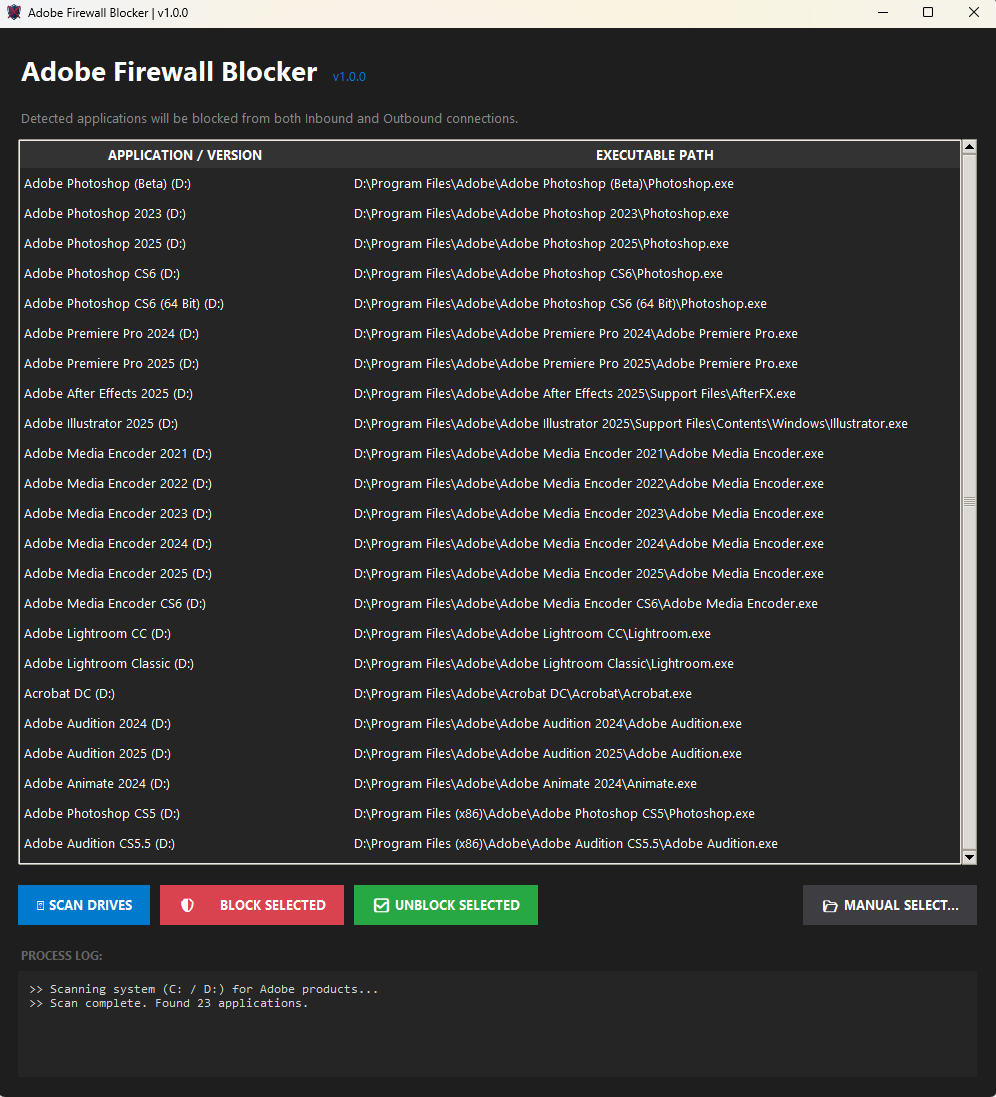Select the Adobe Premiere Pro 2025 entry

pyautogui.click(x=111, y=364)
